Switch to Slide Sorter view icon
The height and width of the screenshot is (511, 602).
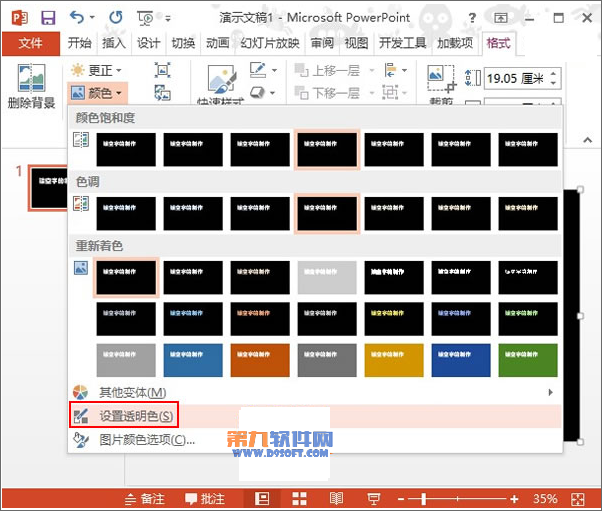tap(299, 499)
